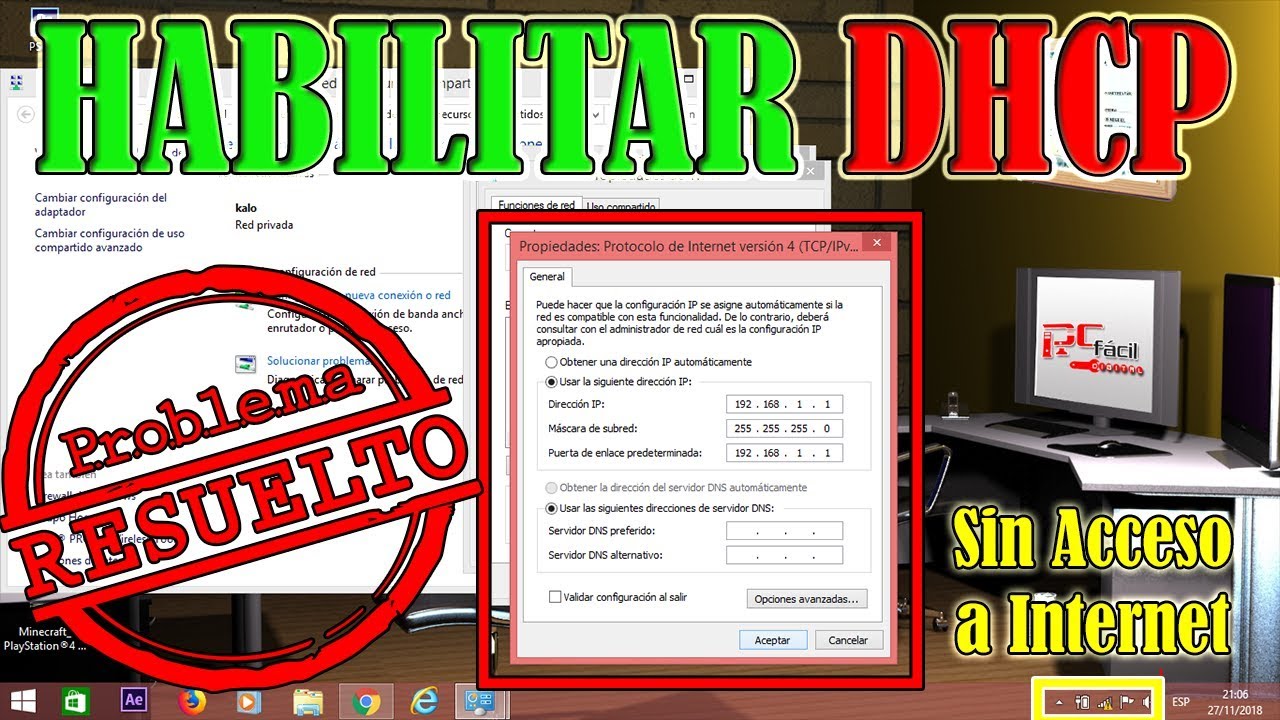Screen dimensions: 1280x720
Task: Open the Action Center flag icon
Action: (x=1126, y=702)
